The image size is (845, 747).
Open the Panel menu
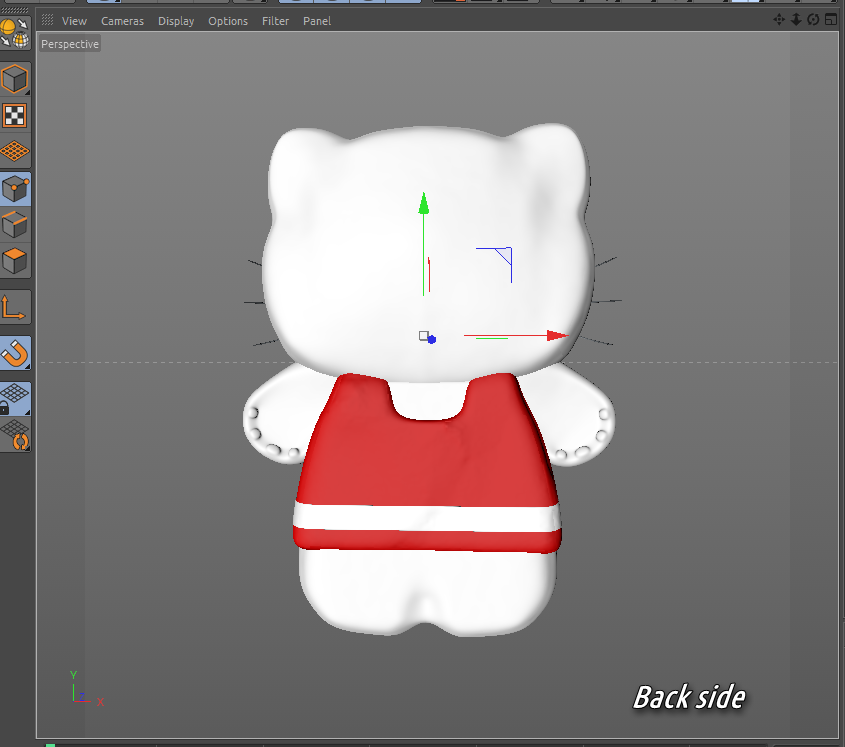coord(317,21)
